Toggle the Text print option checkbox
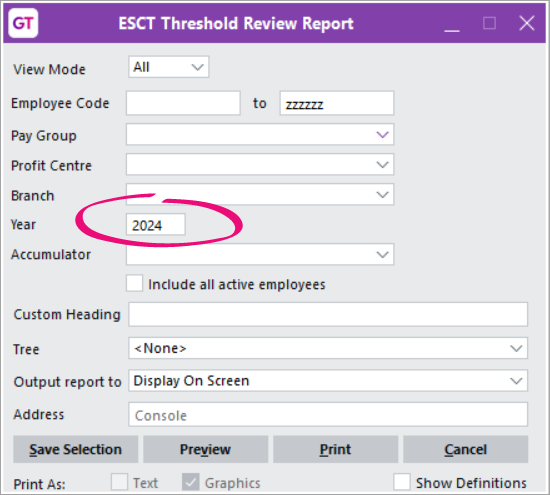The image size is (550, 495). click(119, 482)
